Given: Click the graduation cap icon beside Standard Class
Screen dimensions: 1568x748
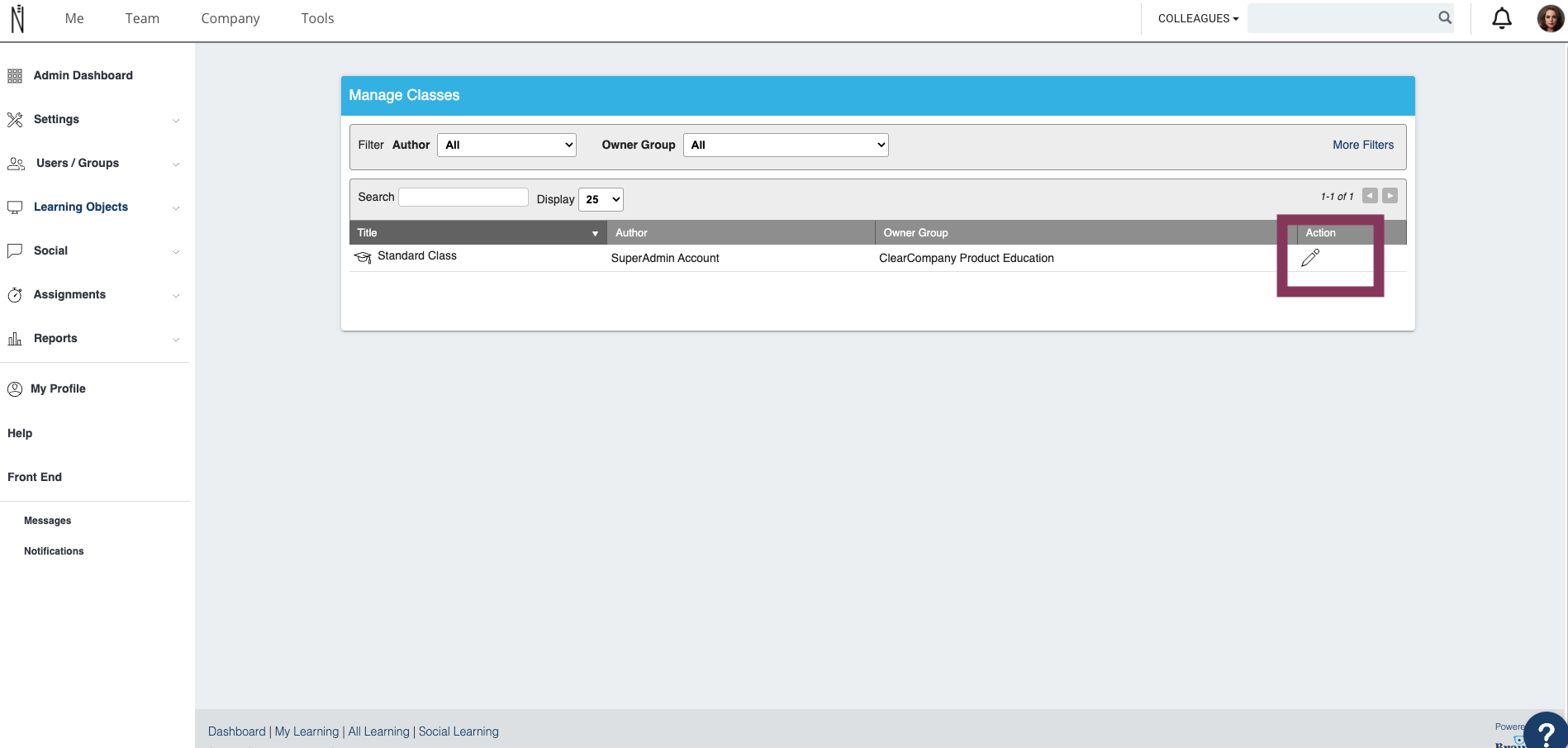Looking at the screenshot, I should click(363, 258).
